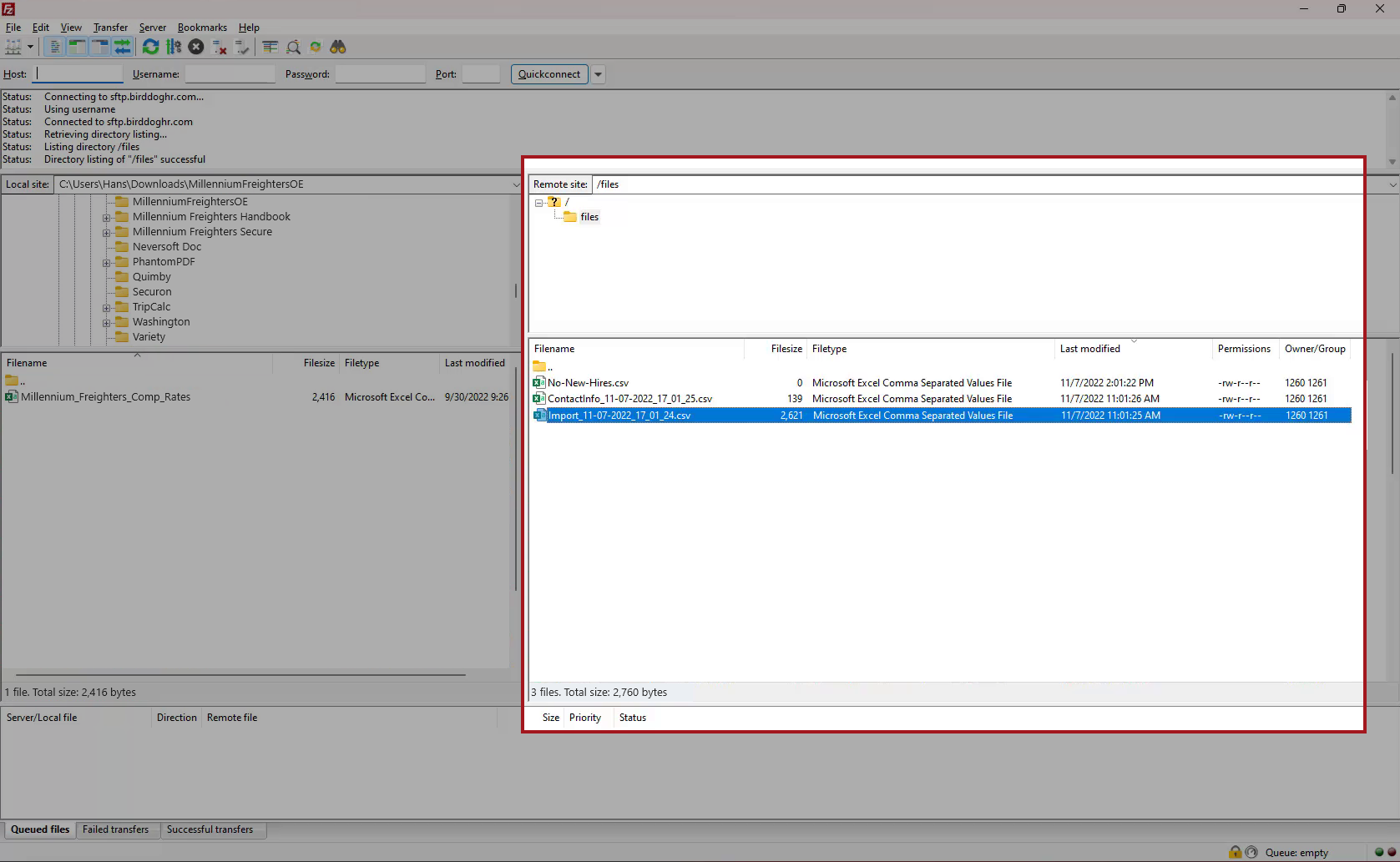Open the View menu
The width and height of the screenshot is (1400, 862).
coord(71,27)
